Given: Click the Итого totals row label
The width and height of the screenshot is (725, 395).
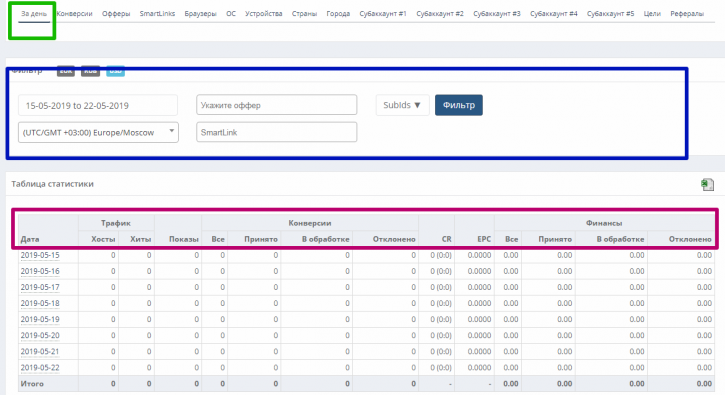Looking at the screenshot, I should (x=32, y=384).
